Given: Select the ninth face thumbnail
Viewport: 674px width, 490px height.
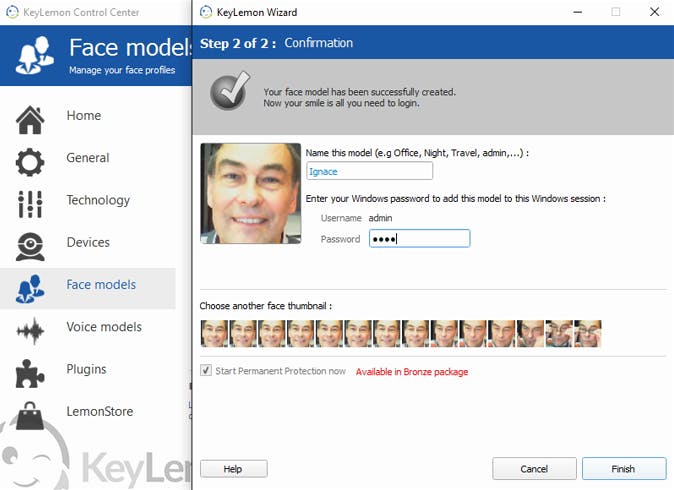Looking at the screenshot, I should [x=444, y=334].
